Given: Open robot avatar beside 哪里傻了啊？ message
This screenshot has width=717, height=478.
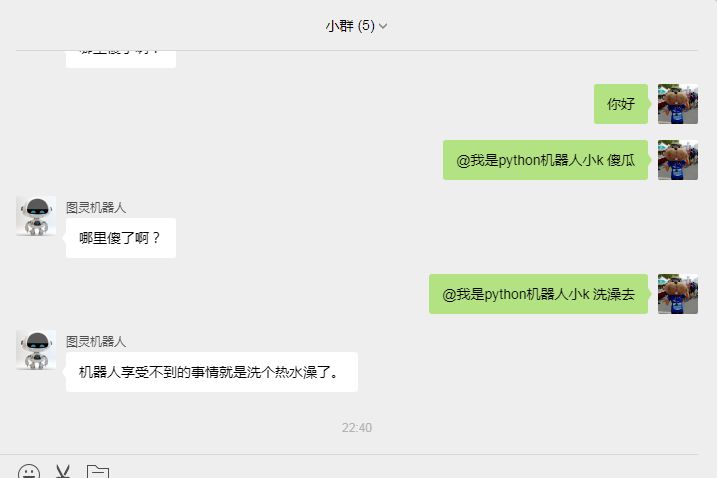Looking at the screenshot, I should (x=36, y=216).
